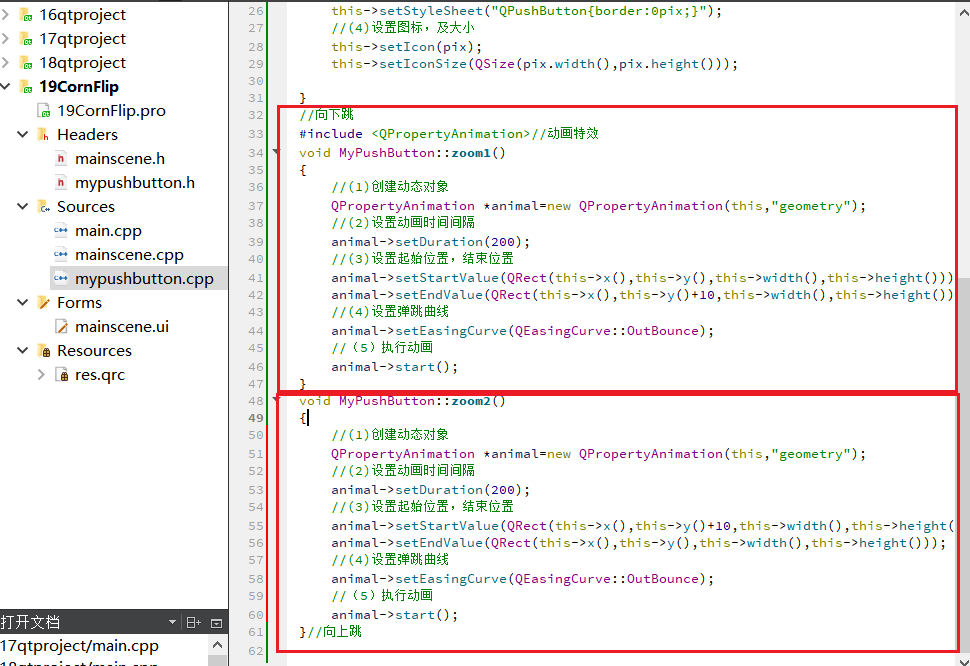The image size is (970, 666).
Task: Select mypushbutton.cpp in the tree
Action: coord(144,279)
